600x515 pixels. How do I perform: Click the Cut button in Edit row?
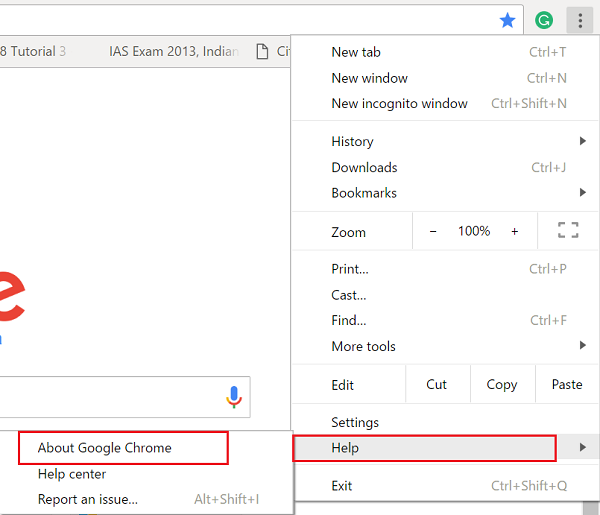tap(437, 384)
